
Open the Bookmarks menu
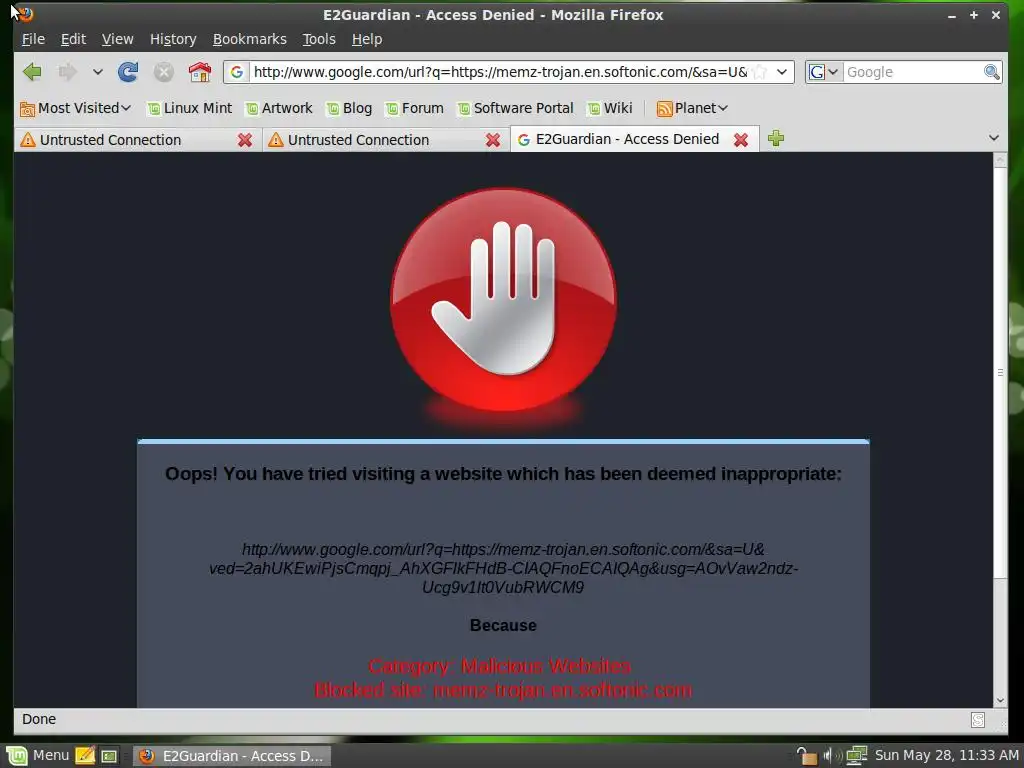click(x=249, y=39)
